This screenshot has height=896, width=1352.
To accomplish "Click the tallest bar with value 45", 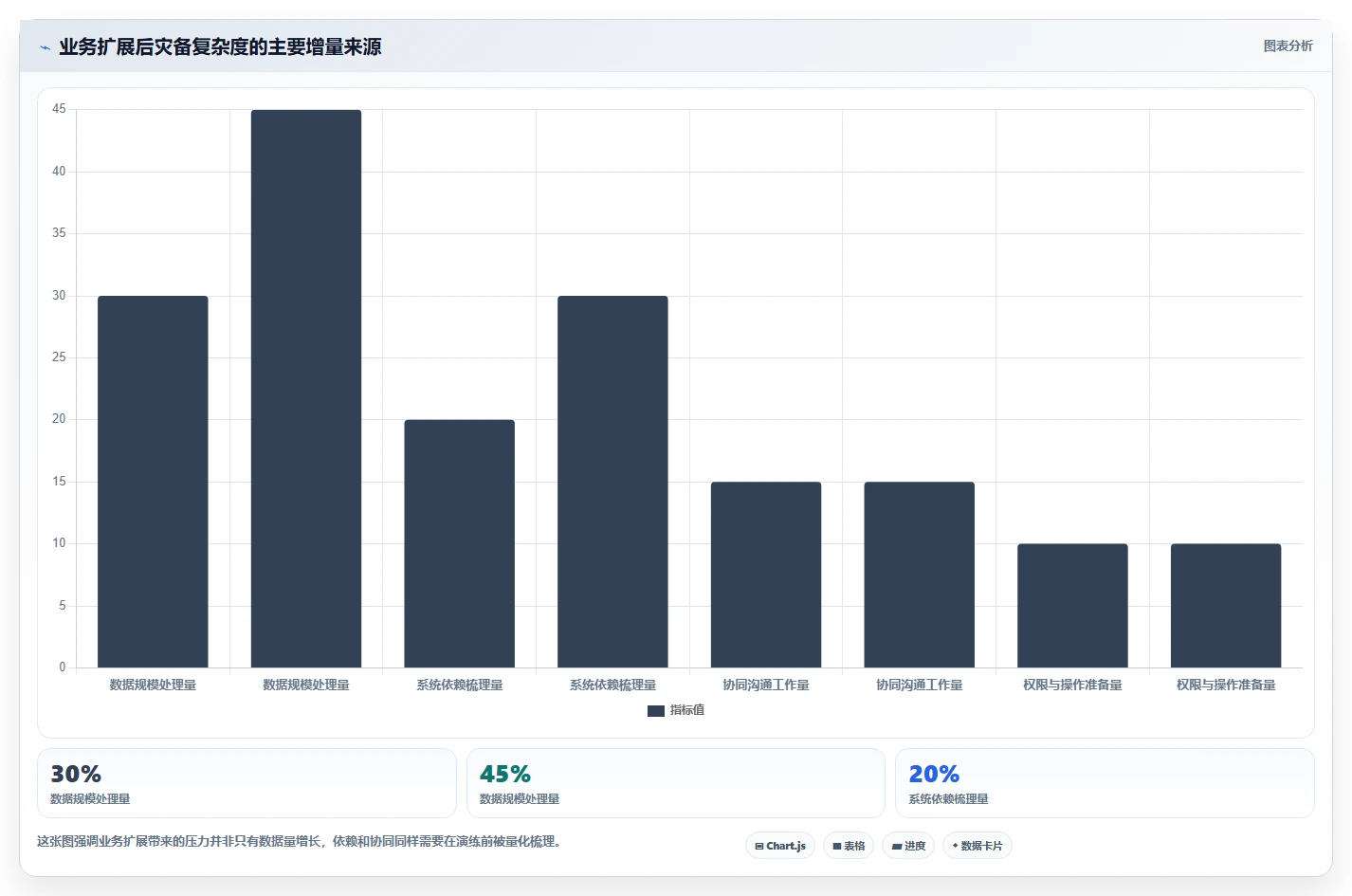I will pyautogui.click(x=306, y=389).
